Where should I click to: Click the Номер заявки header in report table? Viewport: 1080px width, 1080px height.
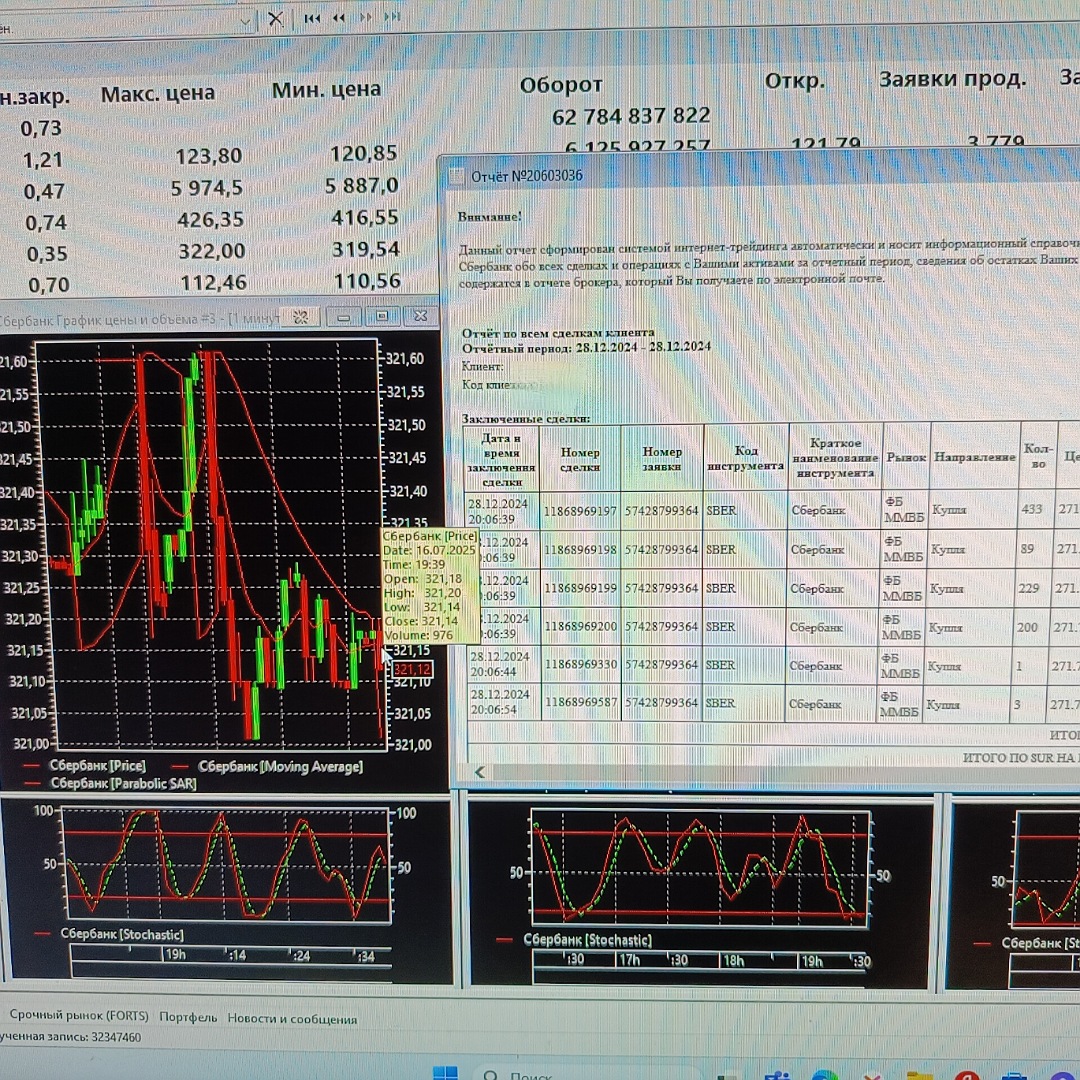(x=662, y=459)
